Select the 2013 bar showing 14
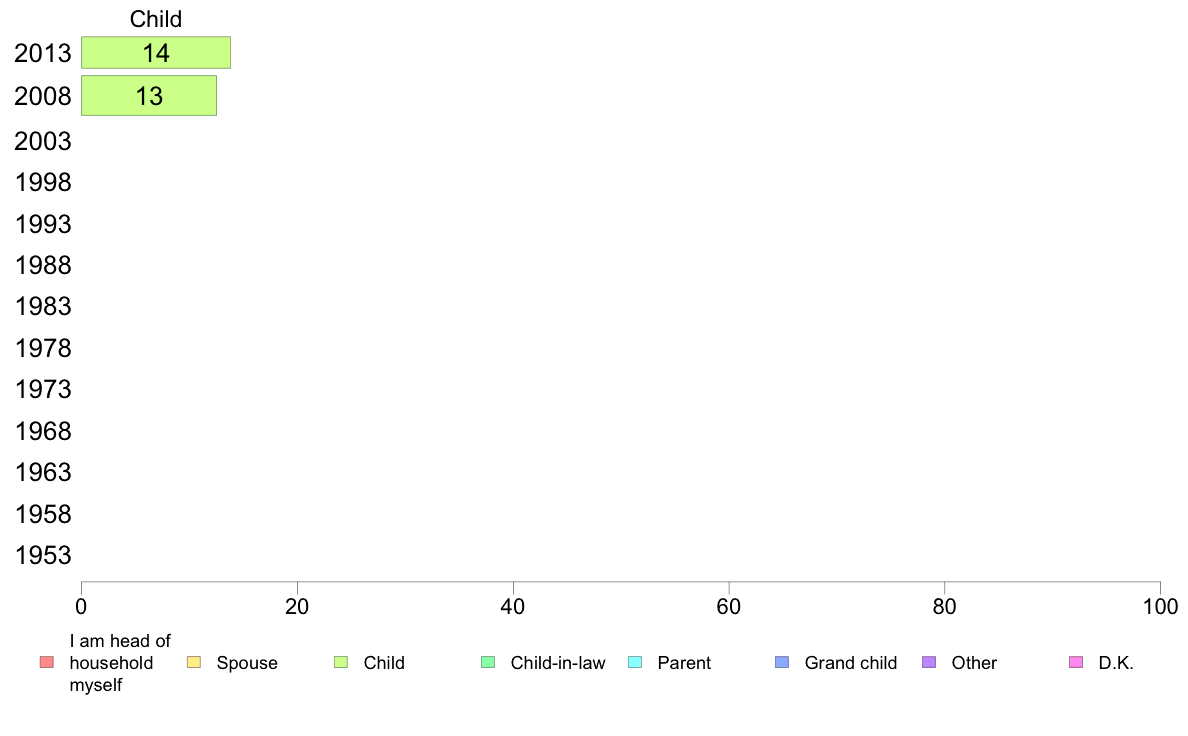 156,53
